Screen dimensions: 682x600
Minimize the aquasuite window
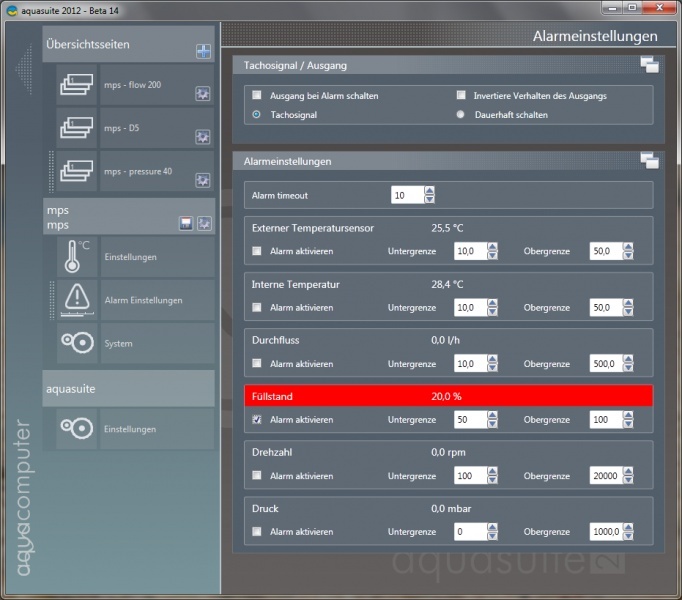613,8
